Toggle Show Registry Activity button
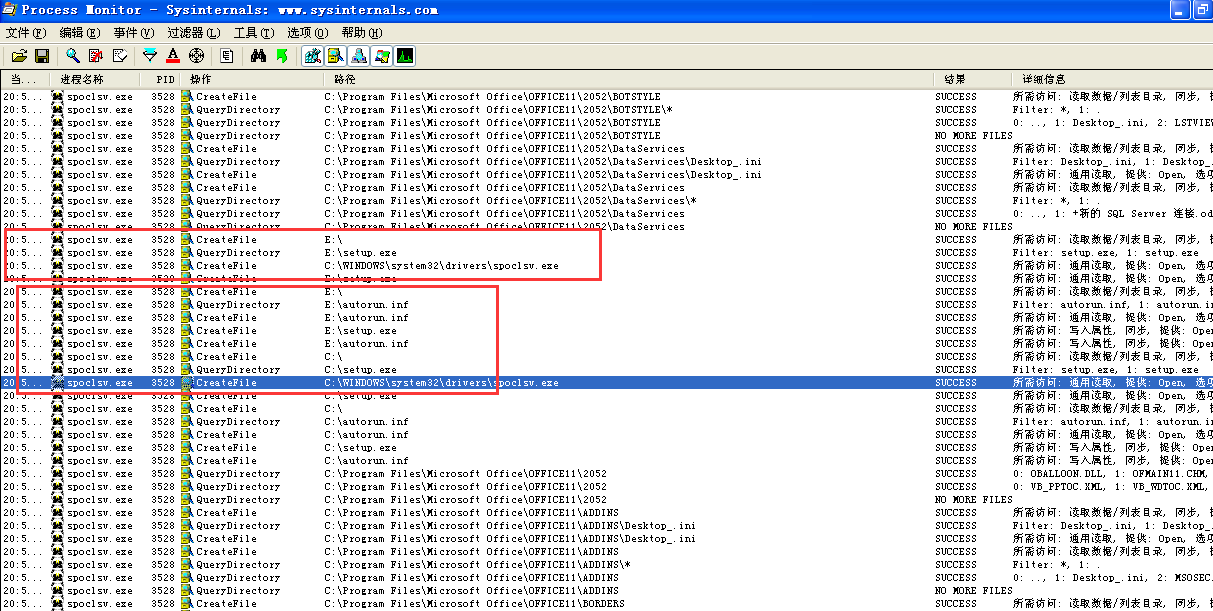 click(x=313, y=56)
